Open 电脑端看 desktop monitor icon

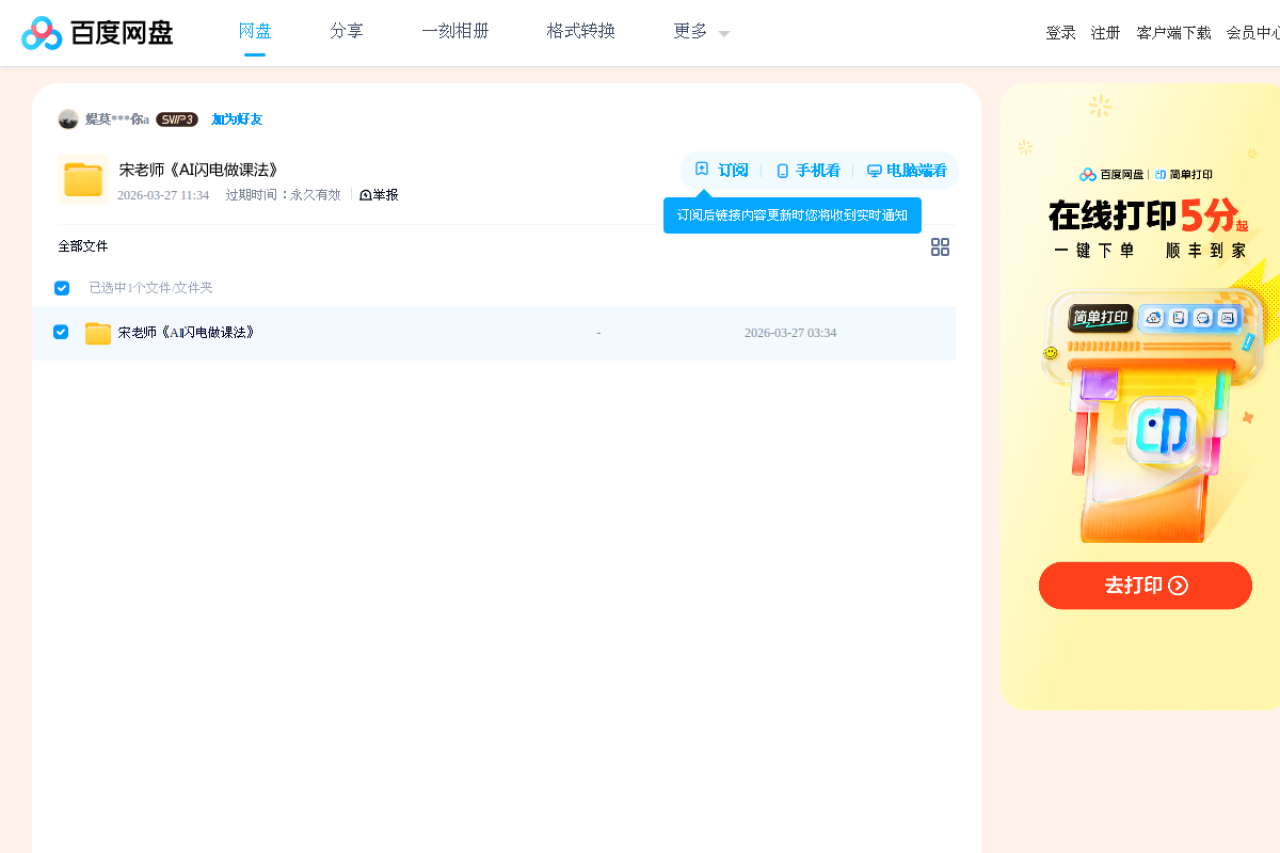coord(874,170)
